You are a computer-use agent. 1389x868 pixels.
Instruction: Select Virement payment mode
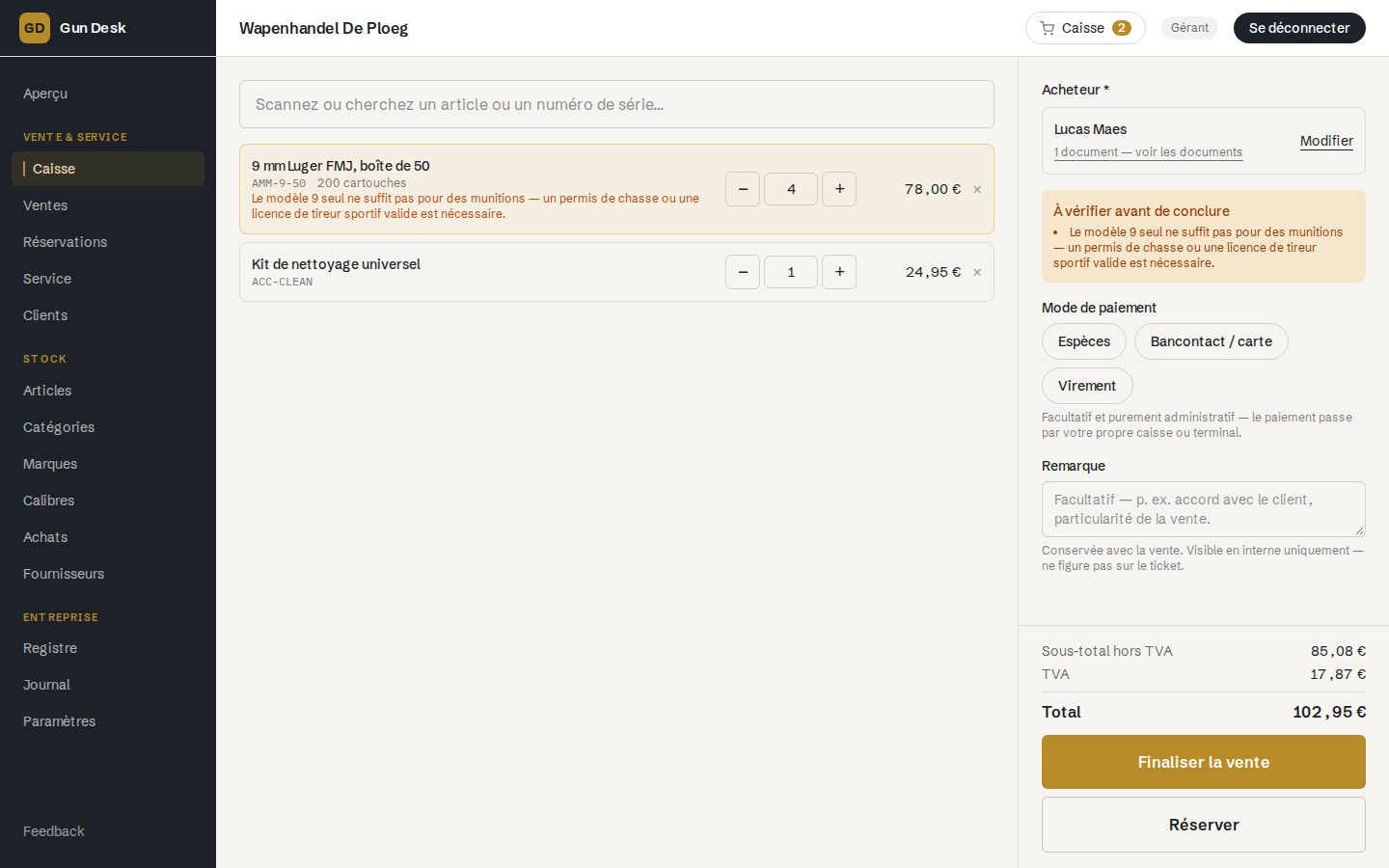point(1087,386)
